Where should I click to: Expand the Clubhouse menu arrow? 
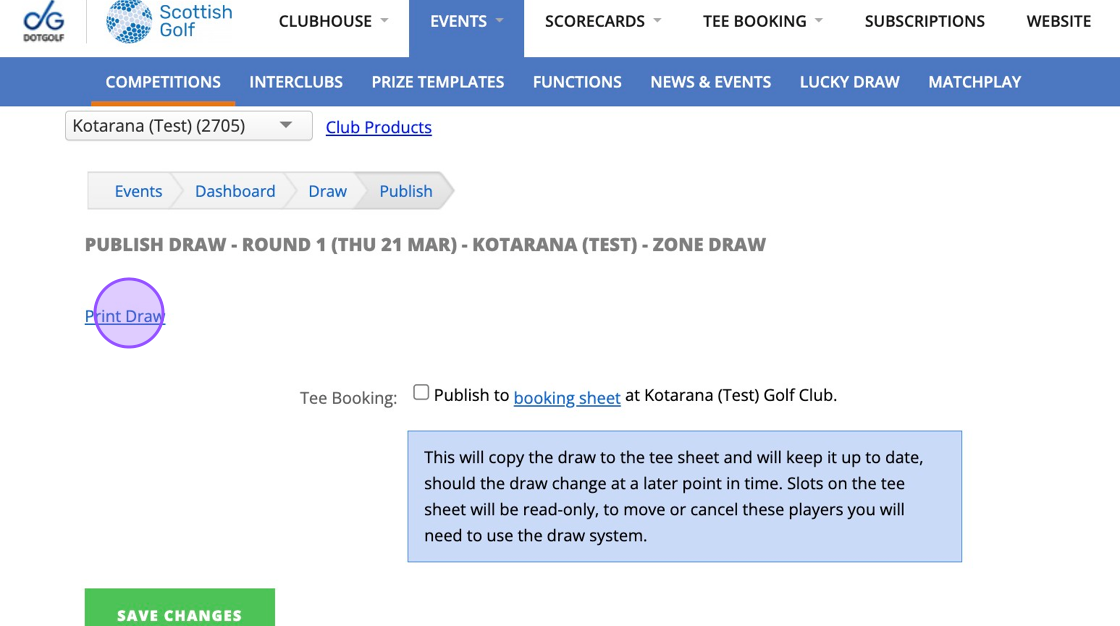[384, 21]
